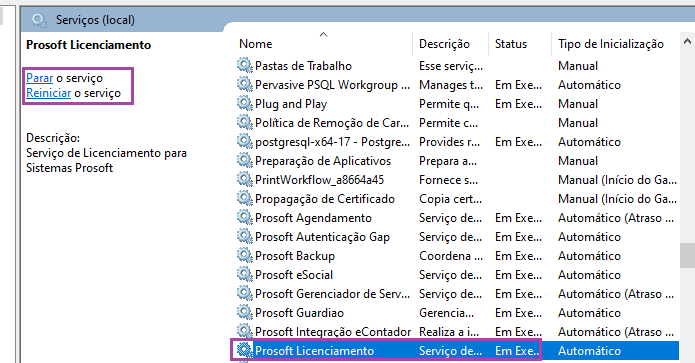Click the gear icon of Plug and Play
This screenshot has height=363, width=695.
click(245, 104)
